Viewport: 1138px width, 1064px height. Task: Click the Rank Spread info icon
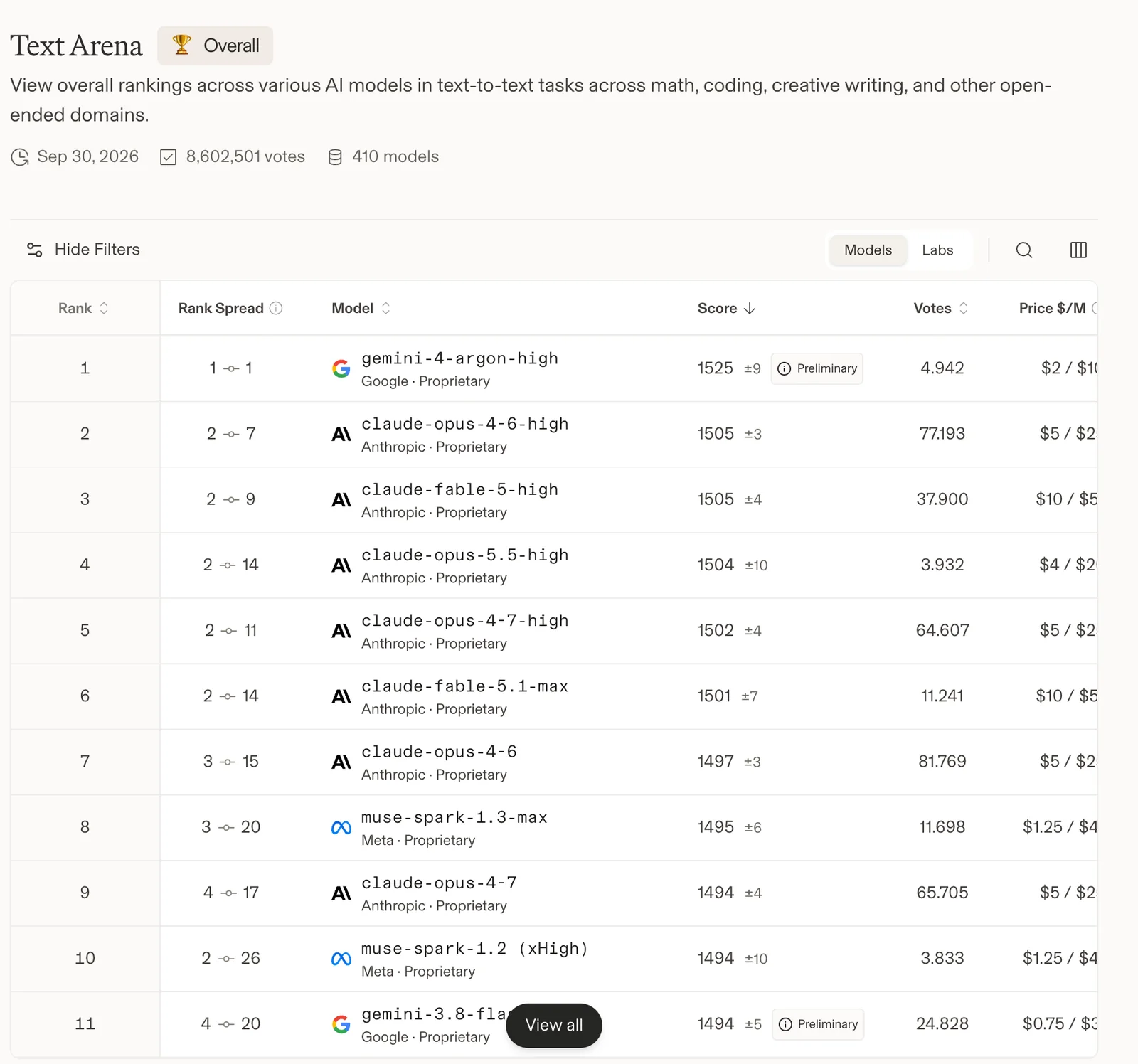click(x=276, y=308)
